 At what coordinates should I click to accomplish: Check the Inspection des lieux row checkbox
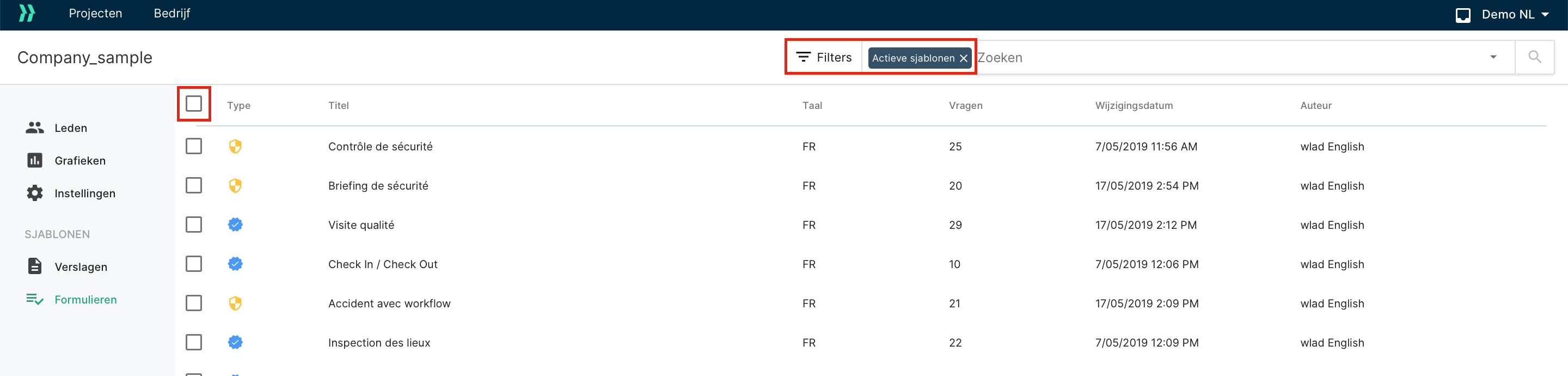point(194,342)
